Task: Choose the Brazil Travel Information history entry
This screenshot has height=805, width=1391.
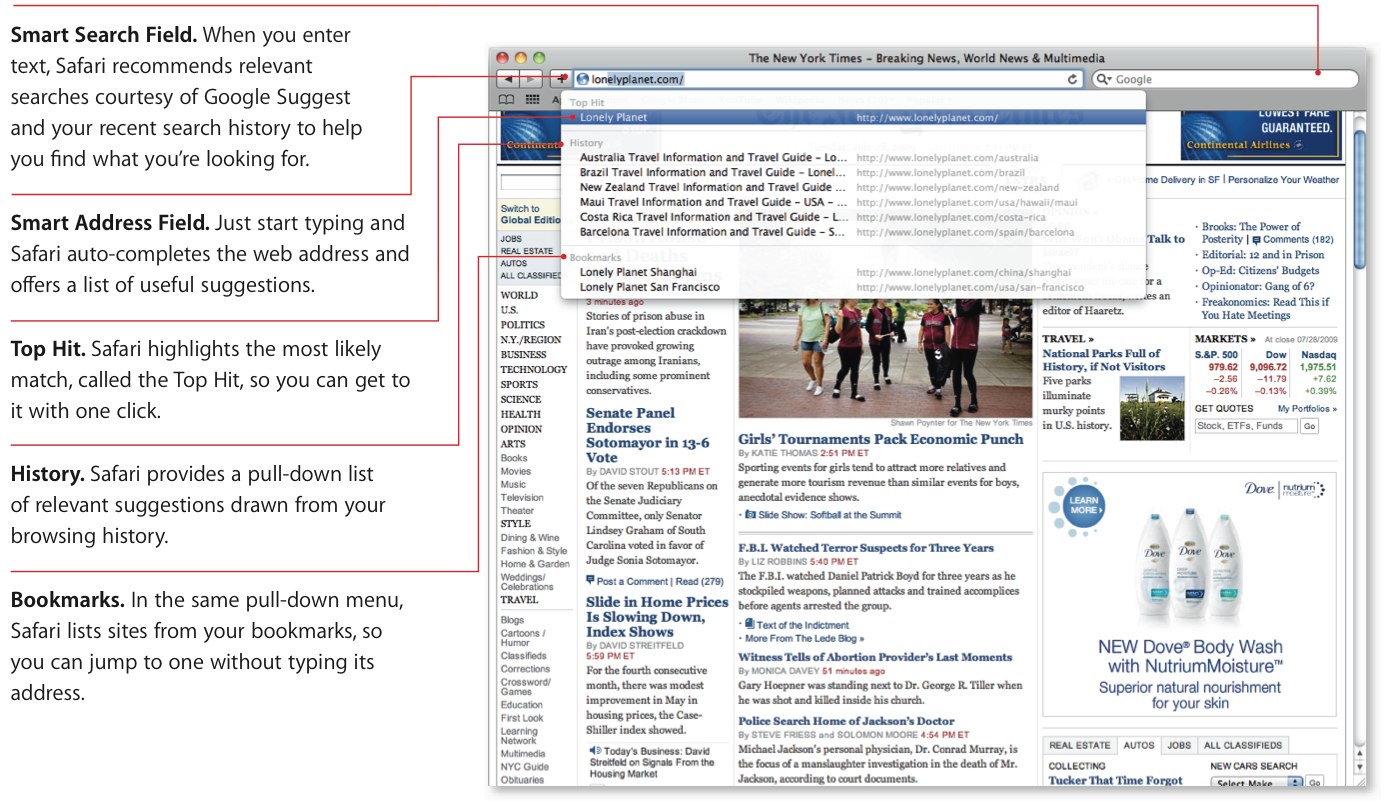Action: click(x=712, y=172)
